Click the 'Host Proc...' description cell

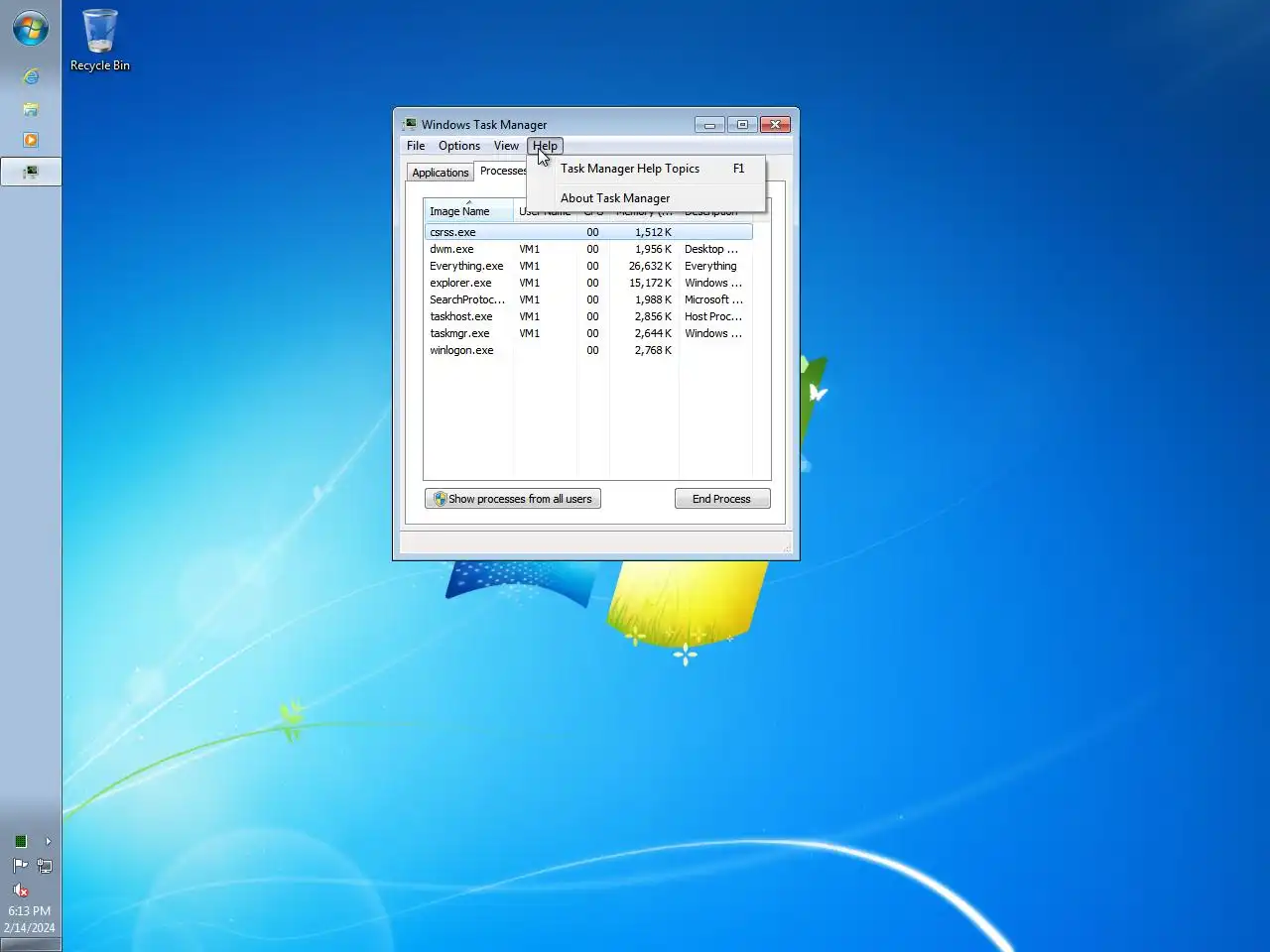coord(713,316)
